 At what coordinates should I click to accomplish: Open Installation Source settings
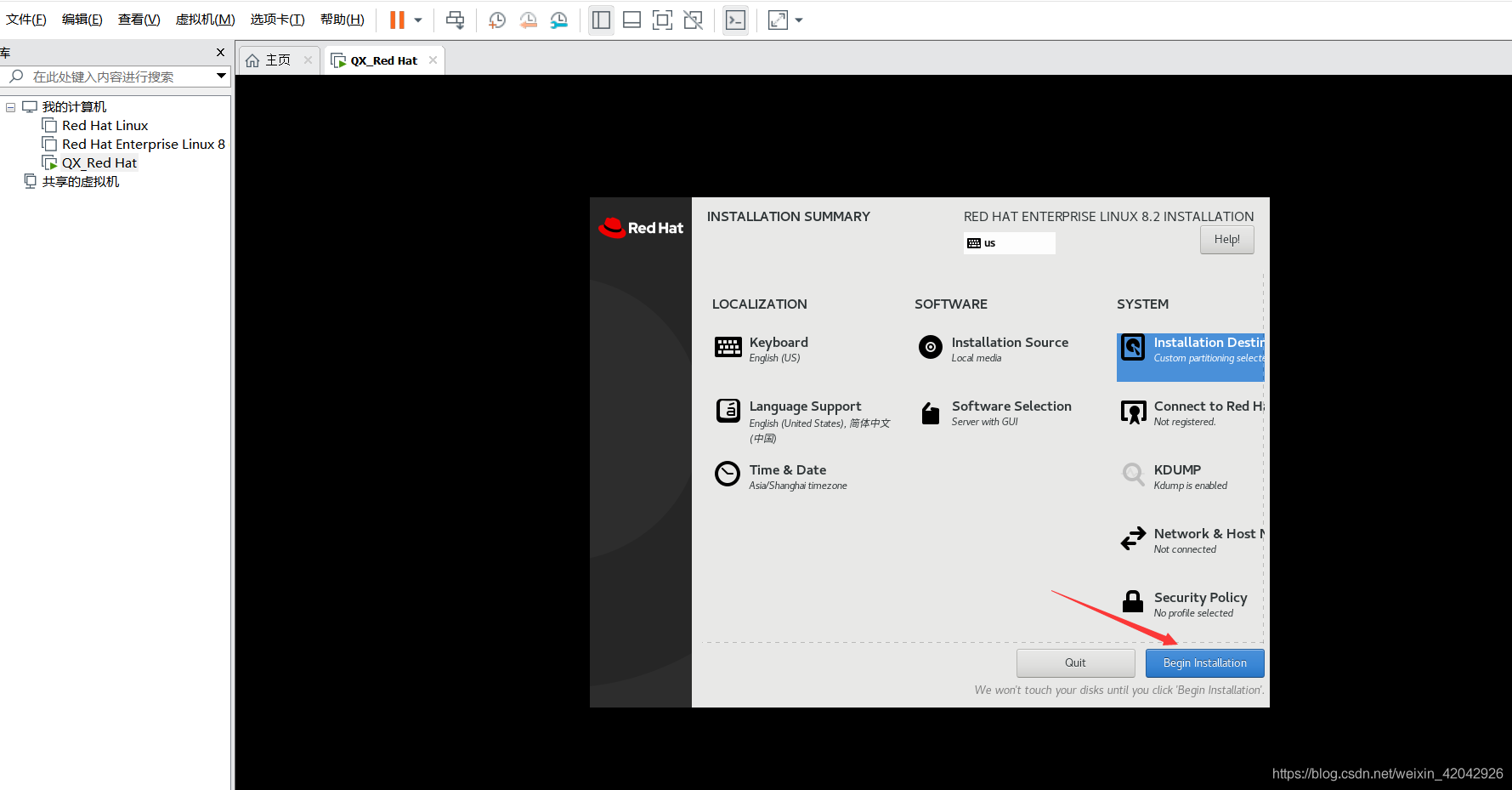tap(993, 349)
